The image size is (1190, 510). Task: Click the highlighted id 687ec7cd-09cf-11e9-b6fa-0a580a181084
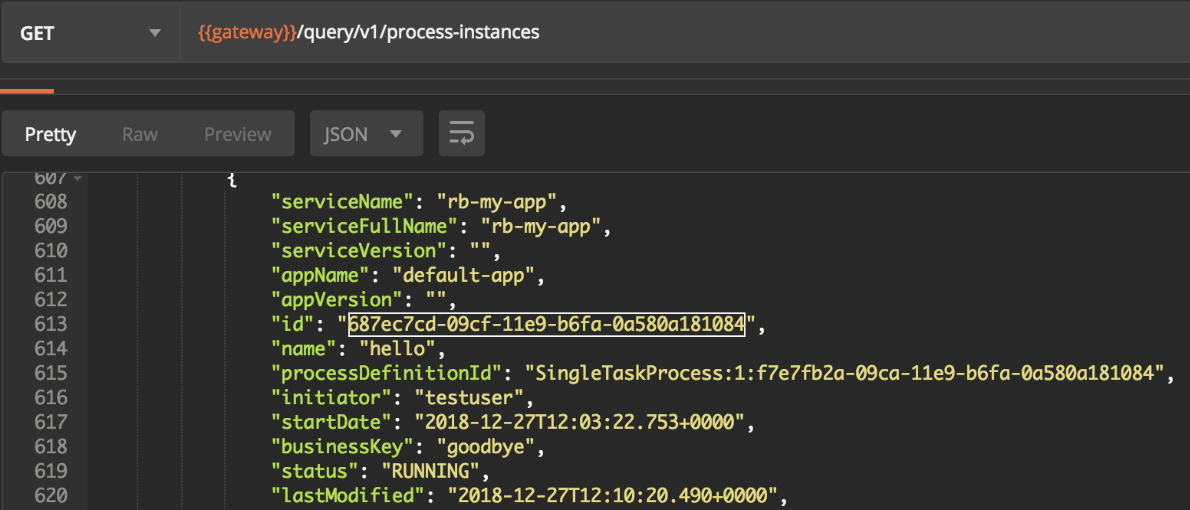pos(546,324)
